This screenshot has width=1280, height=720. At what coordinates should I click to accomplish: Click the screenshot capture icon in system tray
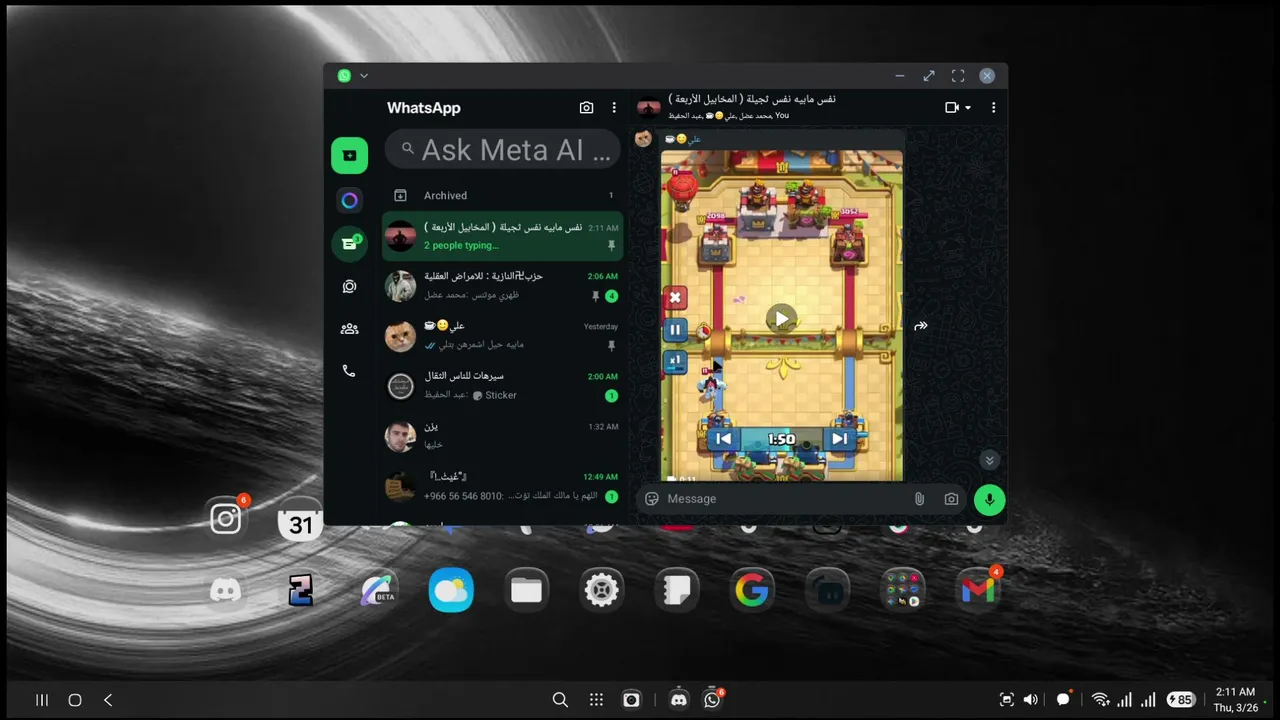tap(1006, 700)
